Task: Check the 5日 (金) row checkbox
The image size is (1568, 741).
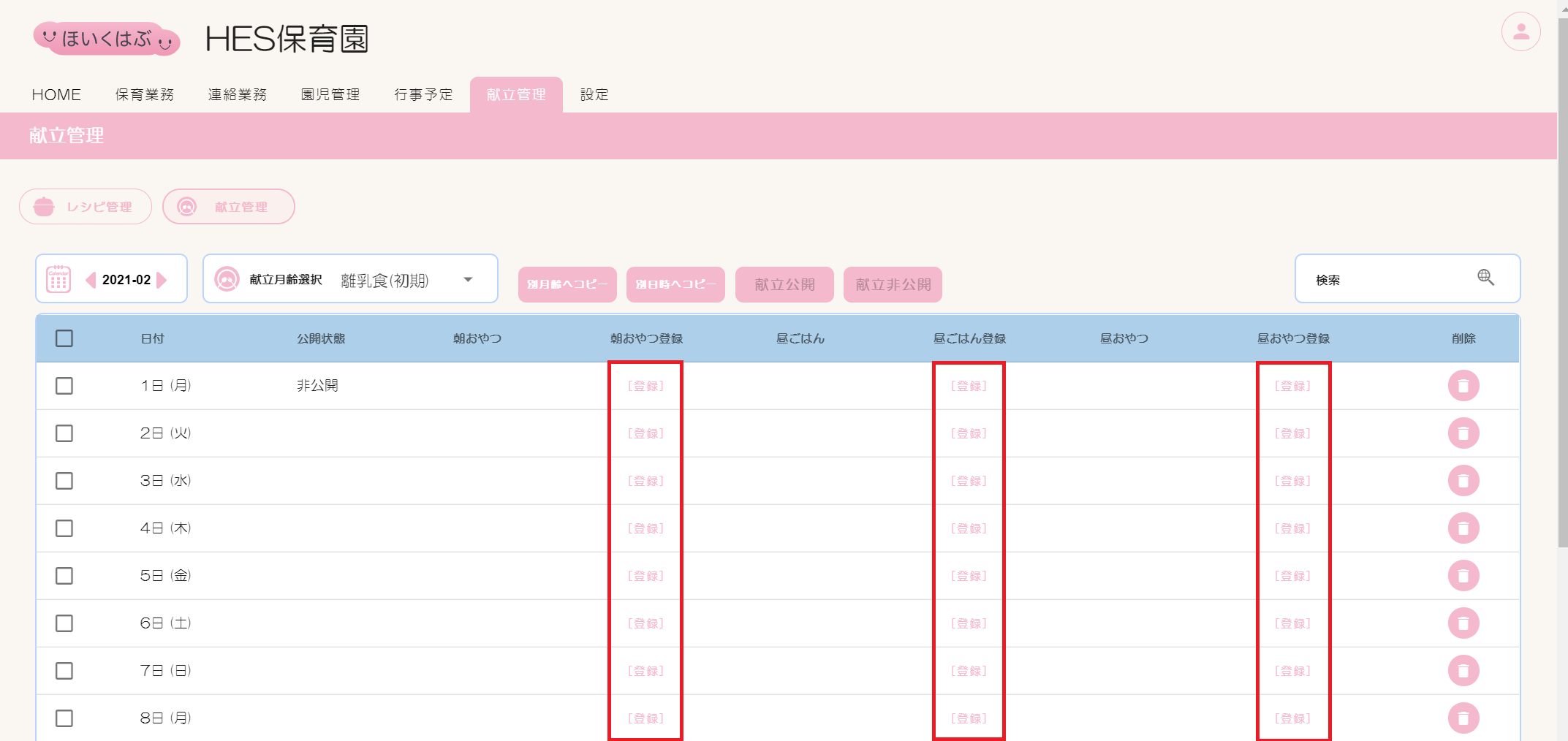Action: tap(64, 576)
